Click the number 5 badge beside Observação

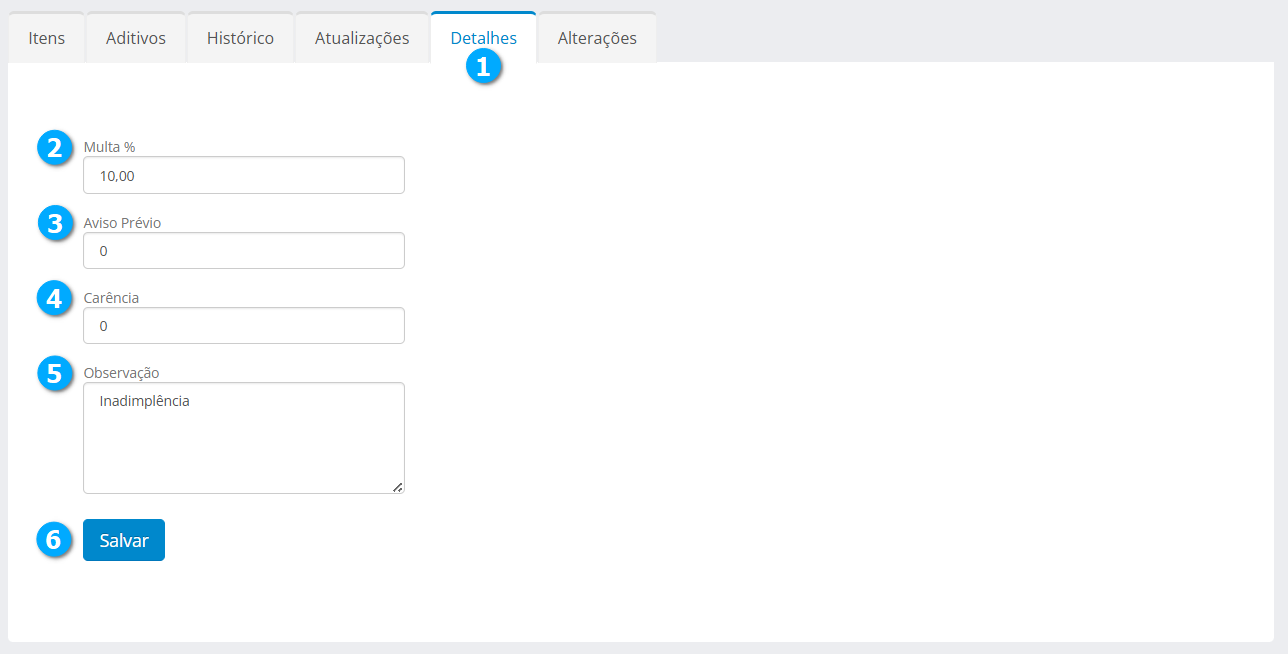click(x=54, y=373)
